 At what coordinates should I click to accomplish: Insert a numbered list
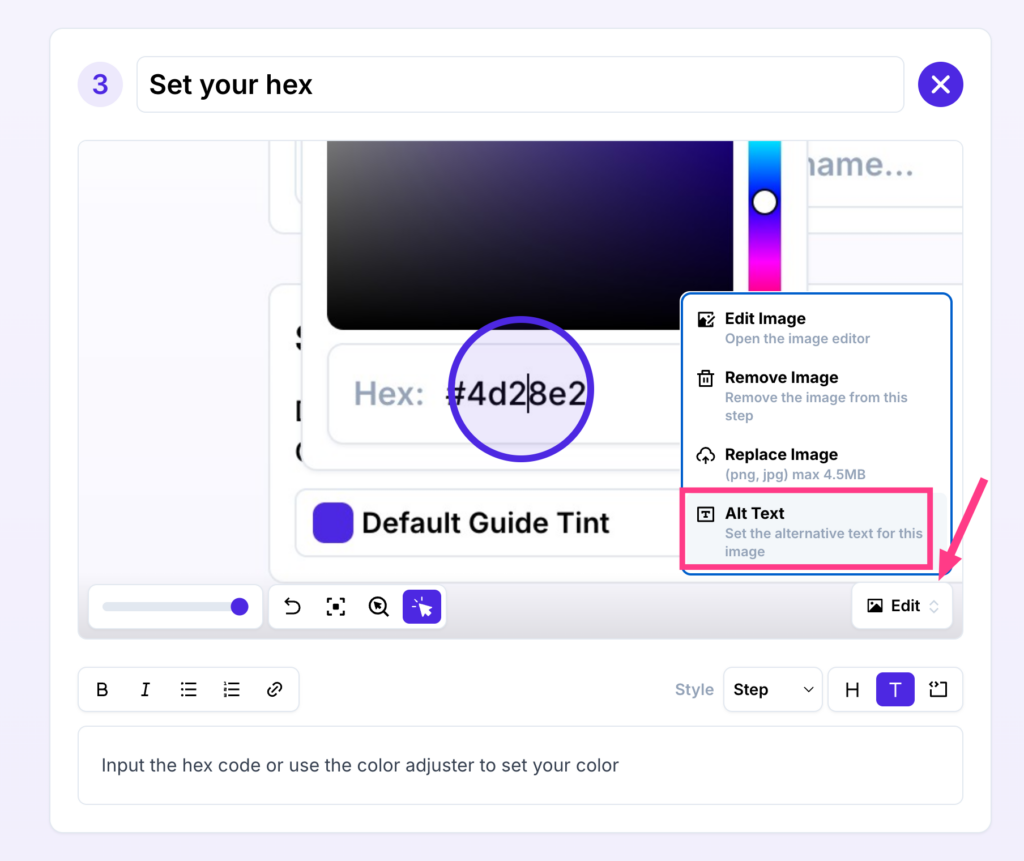pyautogui.click(x=232, y=689)
